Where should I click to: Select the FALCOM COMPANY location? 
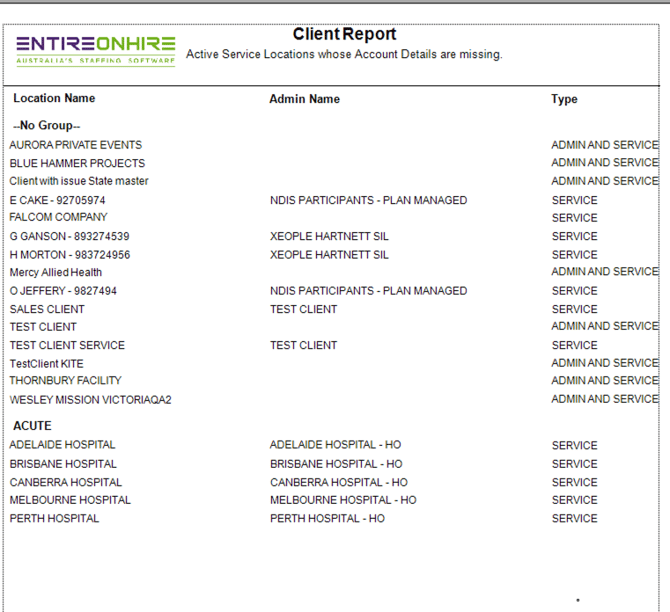[58, 217]
